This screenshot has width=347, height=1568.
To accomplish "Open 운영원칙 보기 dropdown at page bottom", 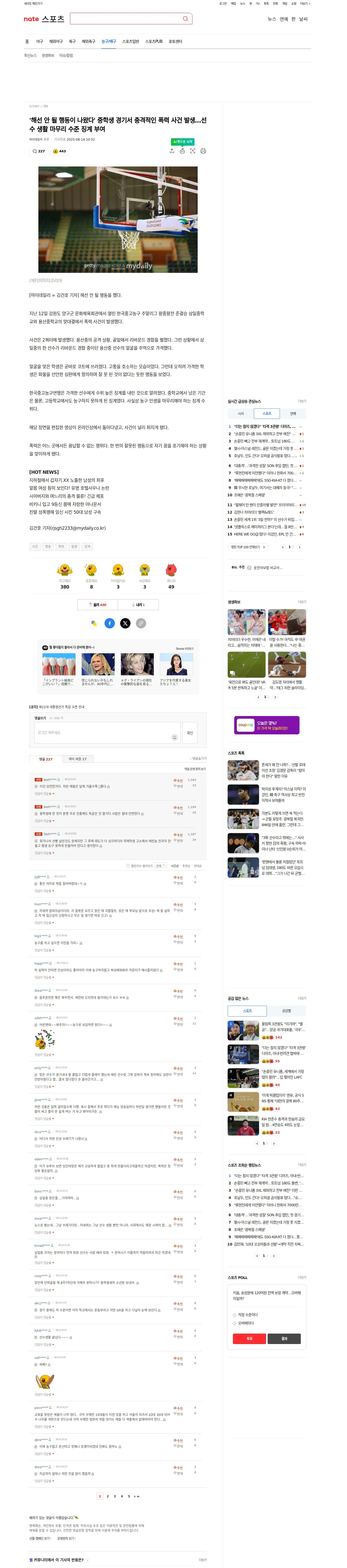I will point(67,1538).
